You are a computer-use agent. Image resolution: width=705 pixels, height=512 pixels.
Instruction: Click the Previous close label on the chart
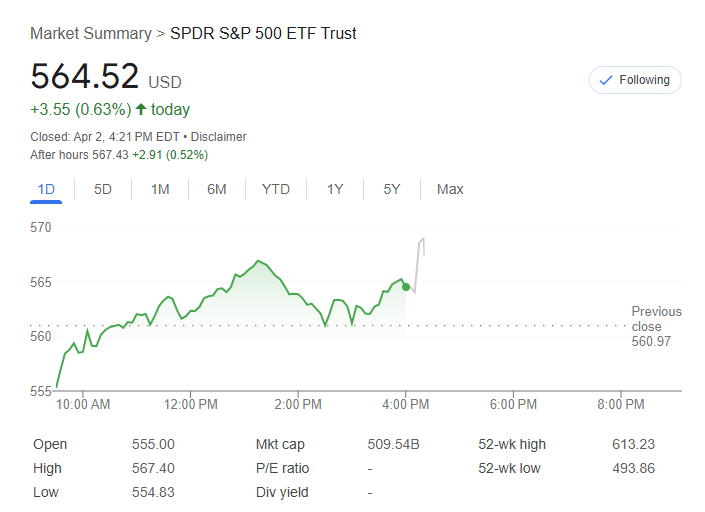(x=656, y=319)
